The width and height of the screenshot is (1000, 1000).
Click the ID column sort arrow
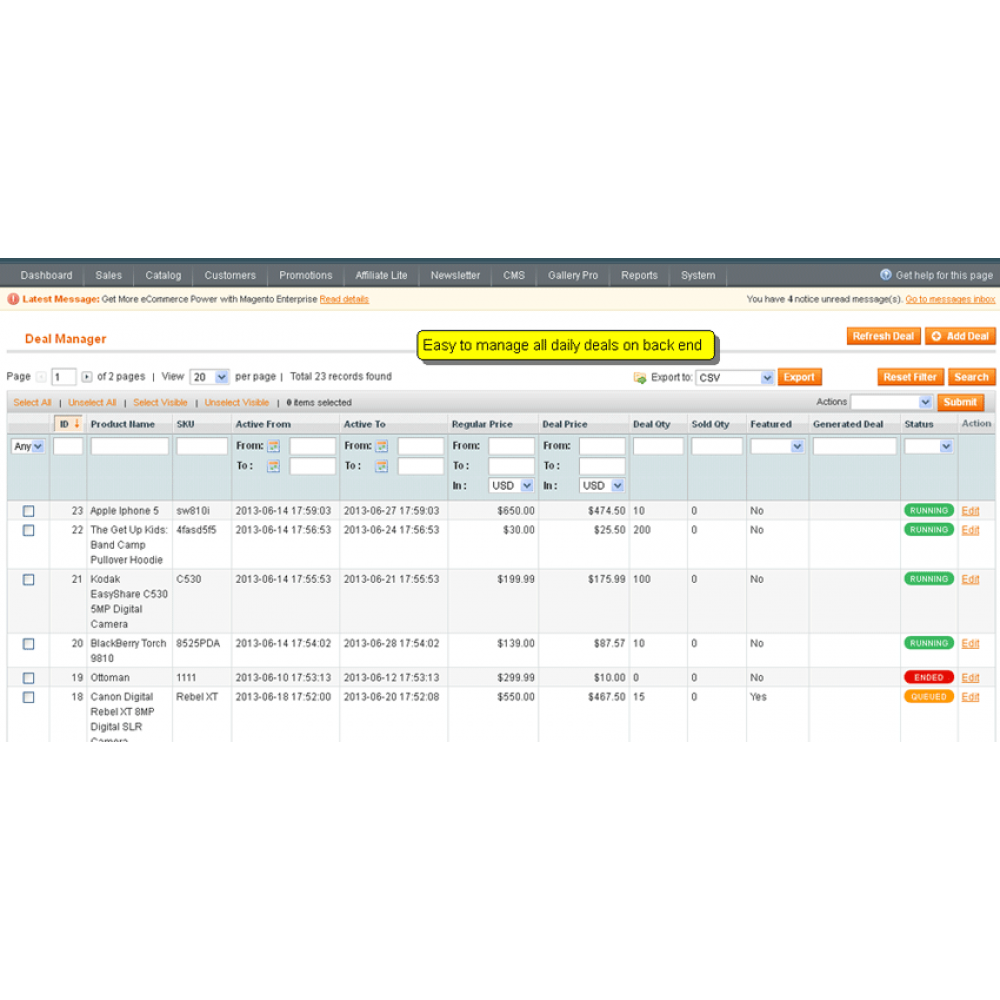74,423
